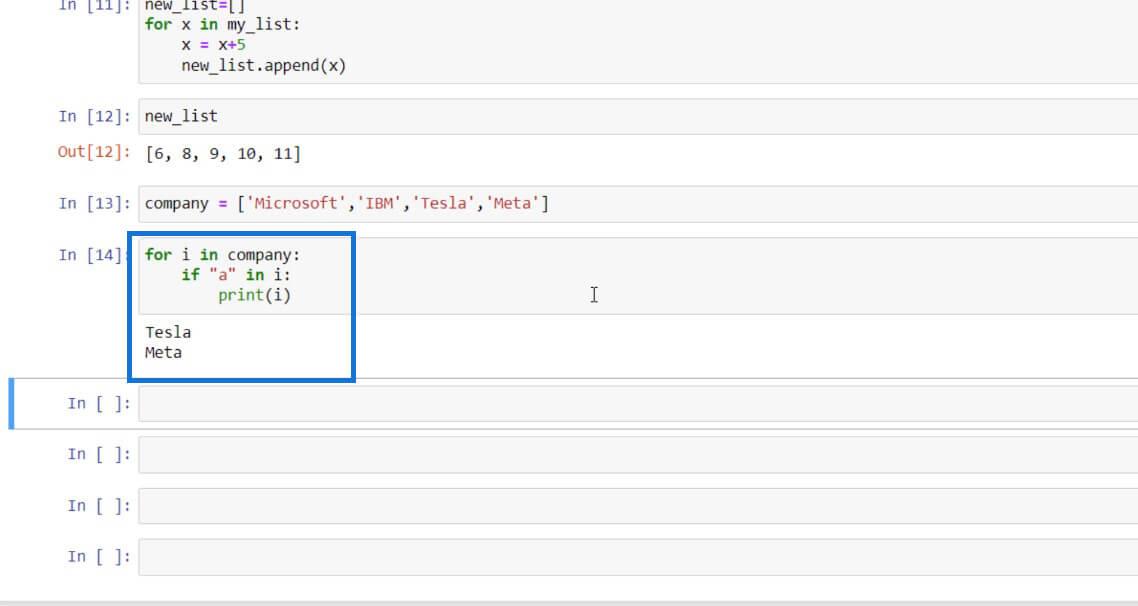Screen dimensions: 1138x606
Task: Select the last empty code cell
Action: point(600,557)
